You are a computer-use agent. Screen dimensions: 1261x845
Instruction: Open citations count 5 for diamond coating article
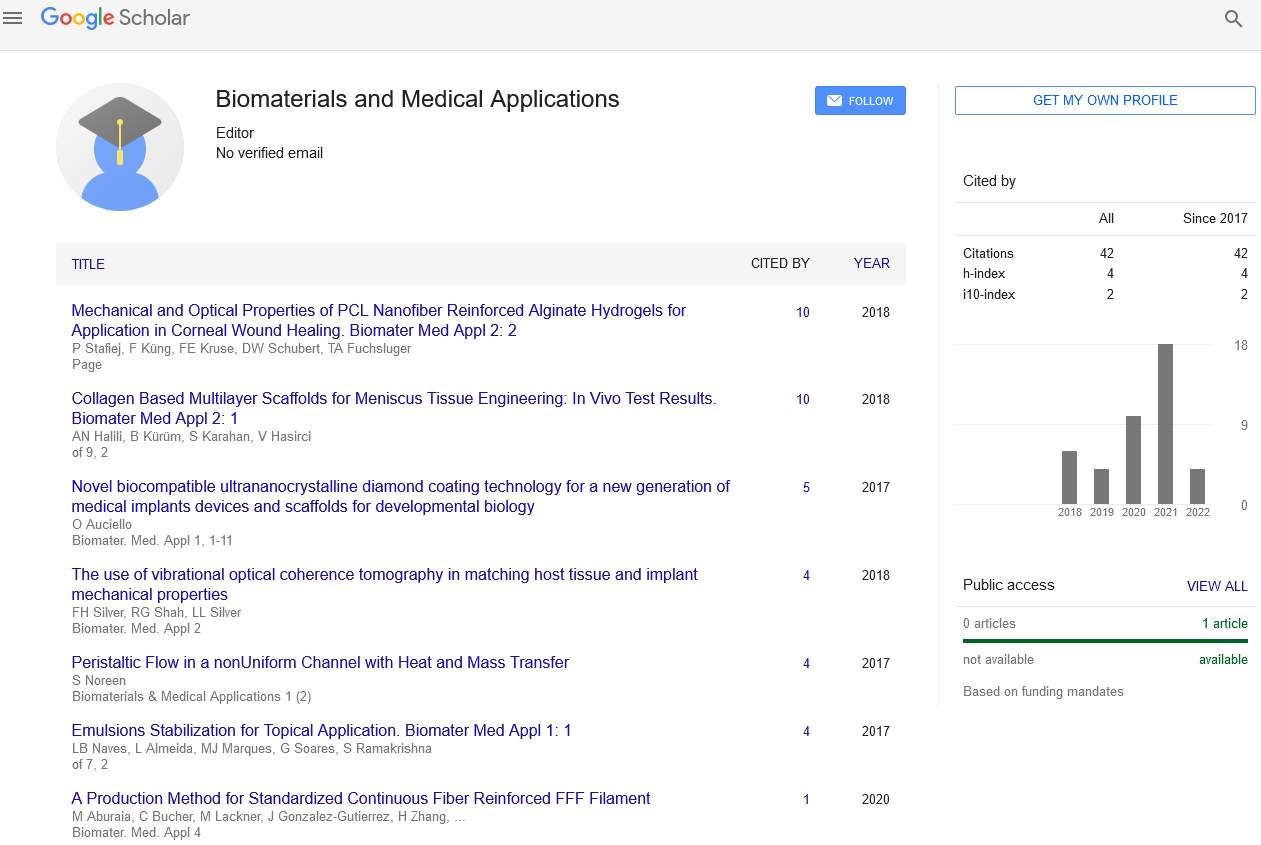[x=806, y=487]
